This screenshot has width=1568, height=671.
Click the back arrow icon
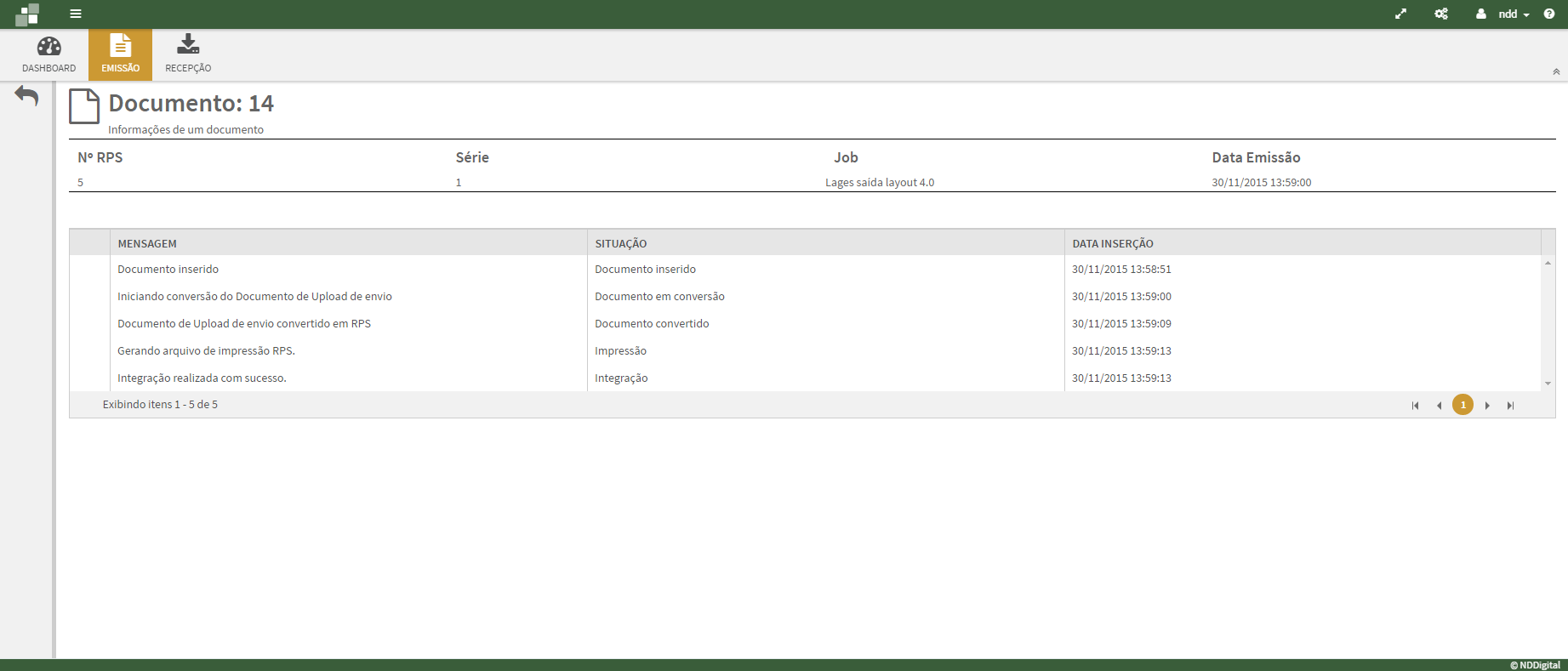tap(27, 96)
